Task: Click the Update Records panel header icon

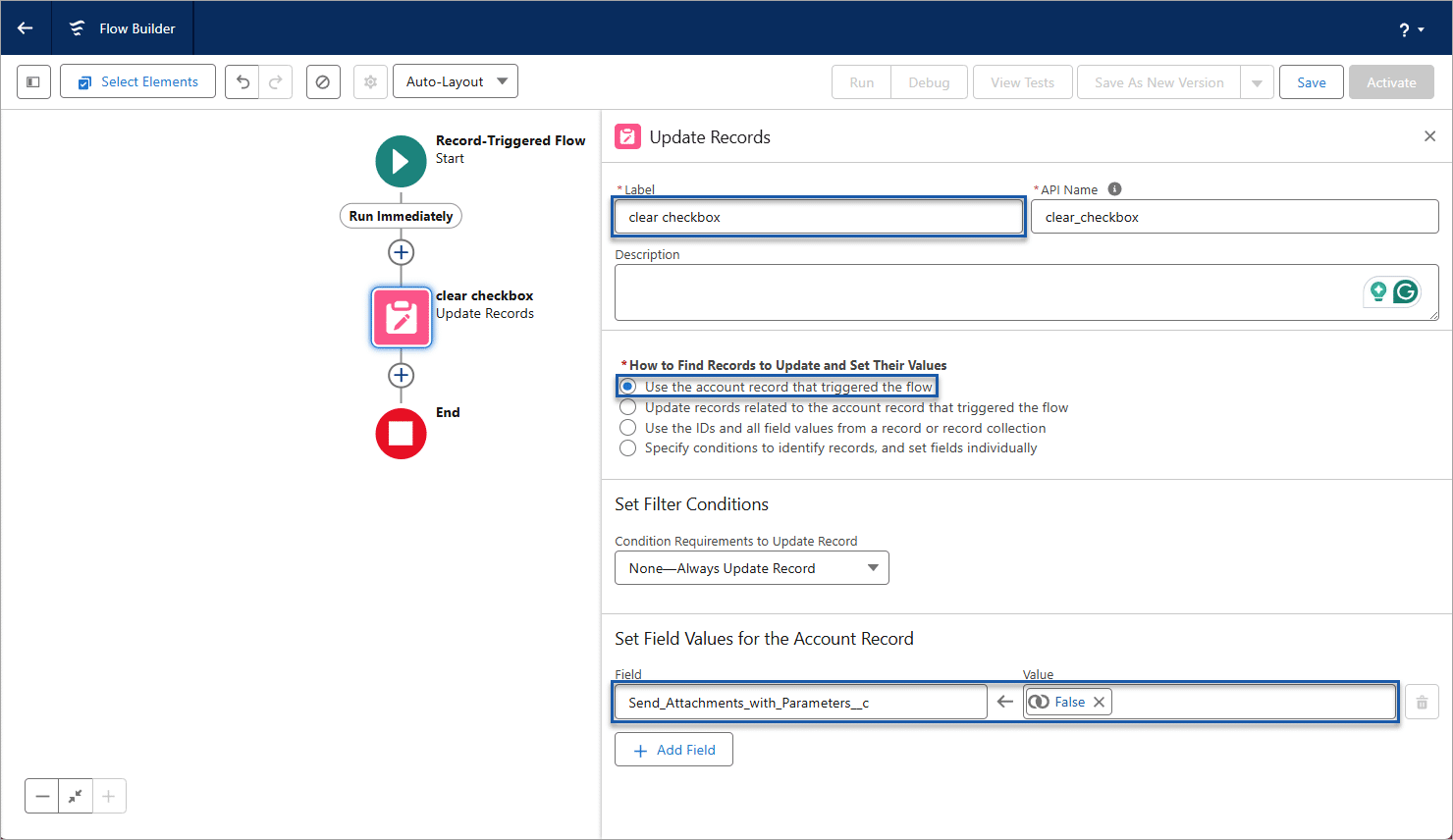Action: point(627,136)
